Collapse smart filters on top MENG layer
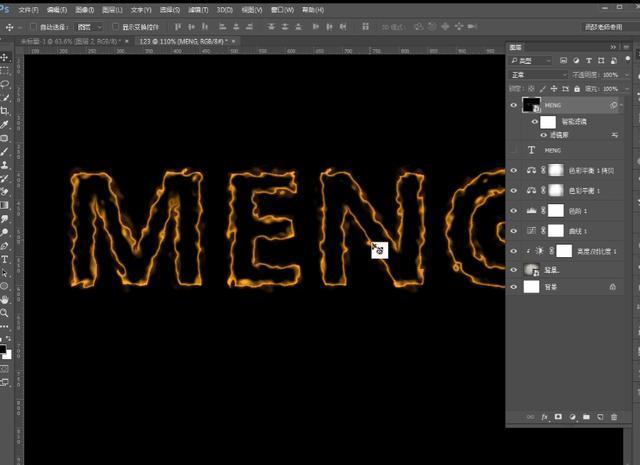This screenshot has height=465, width=640. click(621, 105)
